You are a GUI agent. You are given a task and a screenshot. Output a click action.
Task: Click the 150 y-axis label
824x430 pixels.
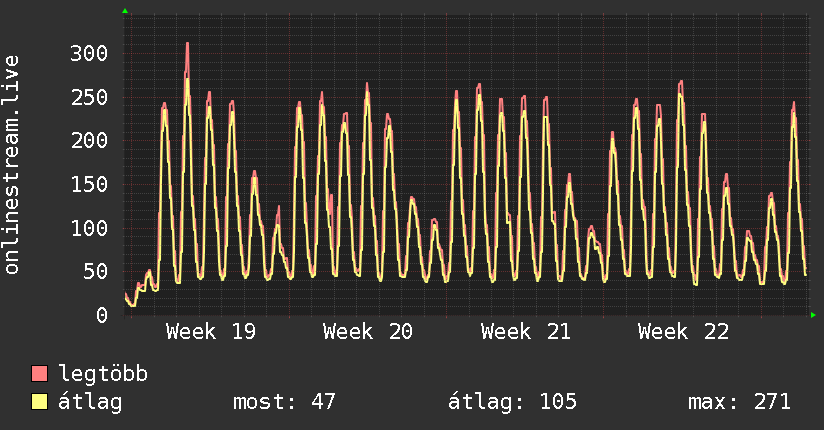(x=89, y=185)
